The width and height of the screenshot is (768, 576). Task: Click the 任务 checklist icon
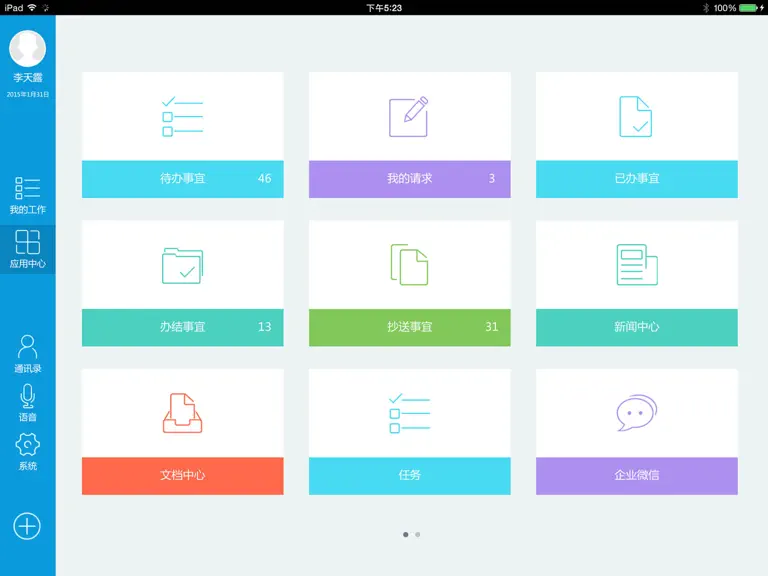point(409,413)
